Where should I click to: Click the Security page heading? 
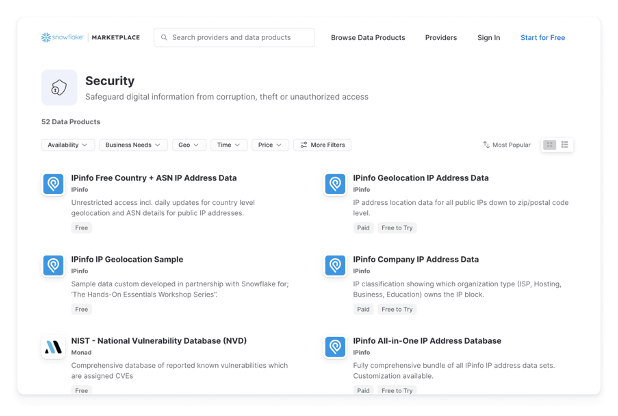coord(110,81)
